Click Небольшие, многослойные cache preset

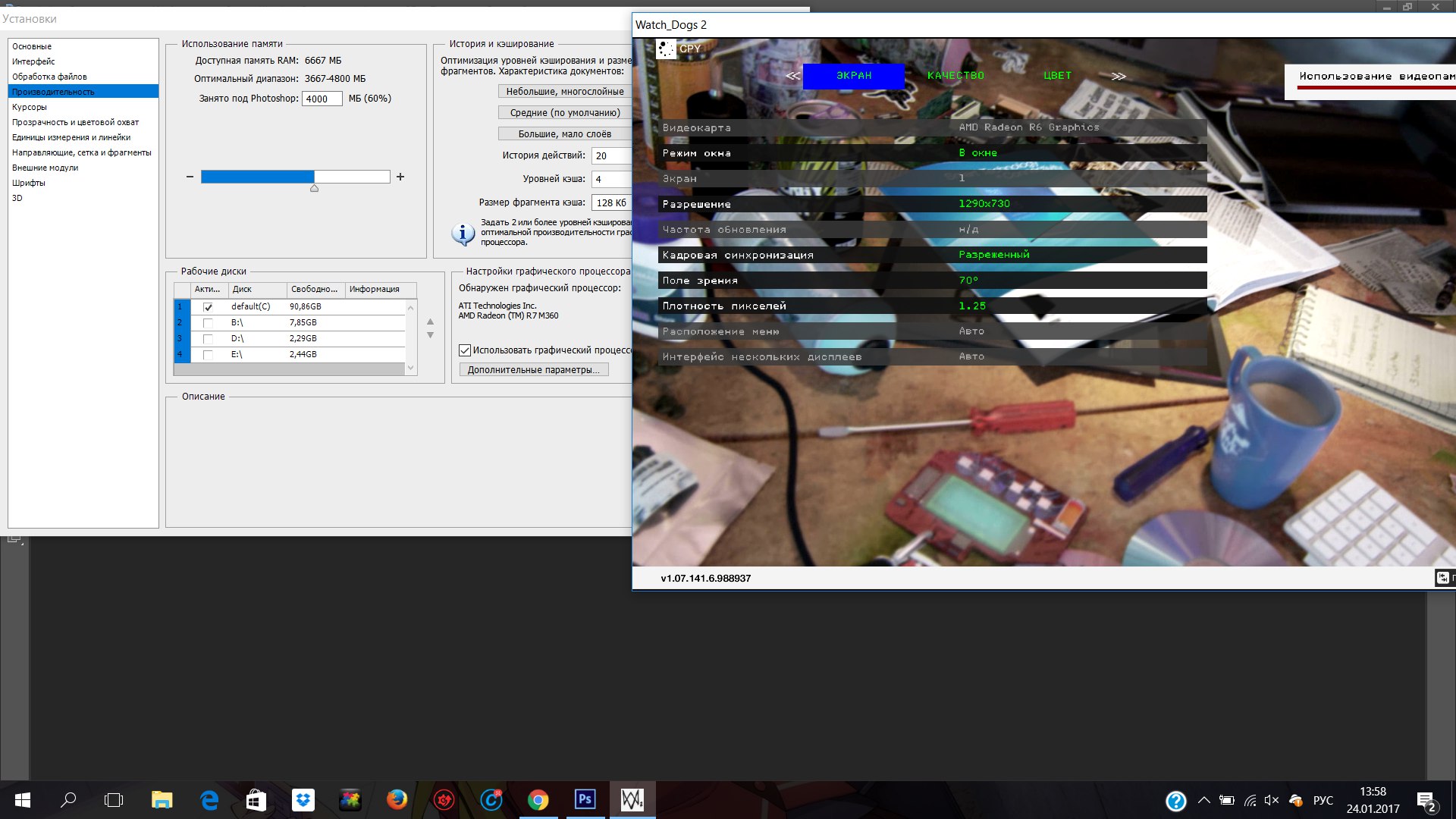[565, 92]
